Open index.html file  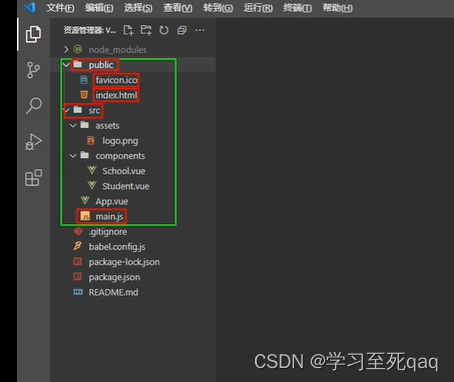pos(116,95)
